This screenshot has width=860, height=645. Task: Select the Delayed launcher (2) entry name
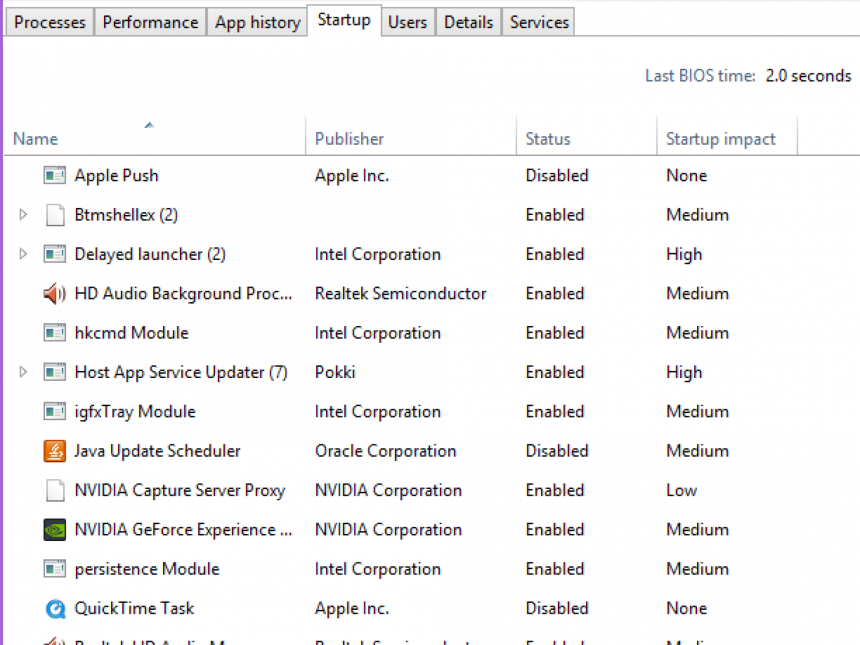pyautogui.click(x=150, y=254)
